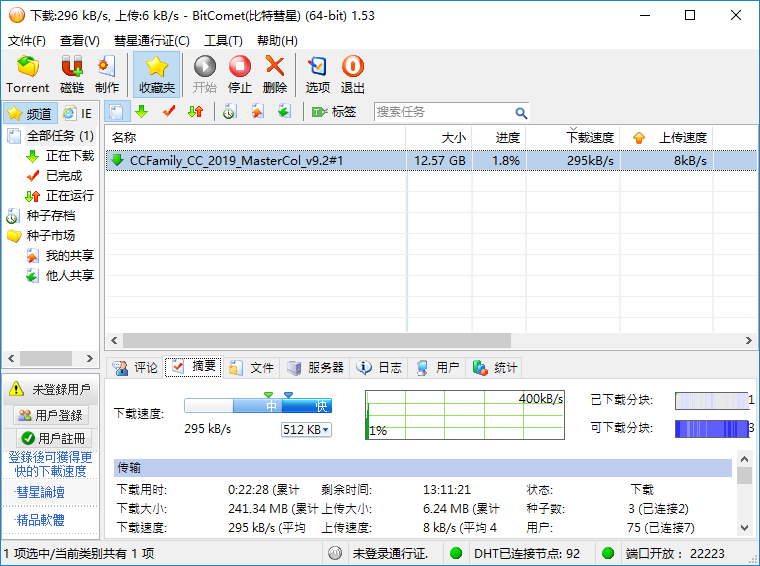Open the 文件 files tab

point(251,368)
